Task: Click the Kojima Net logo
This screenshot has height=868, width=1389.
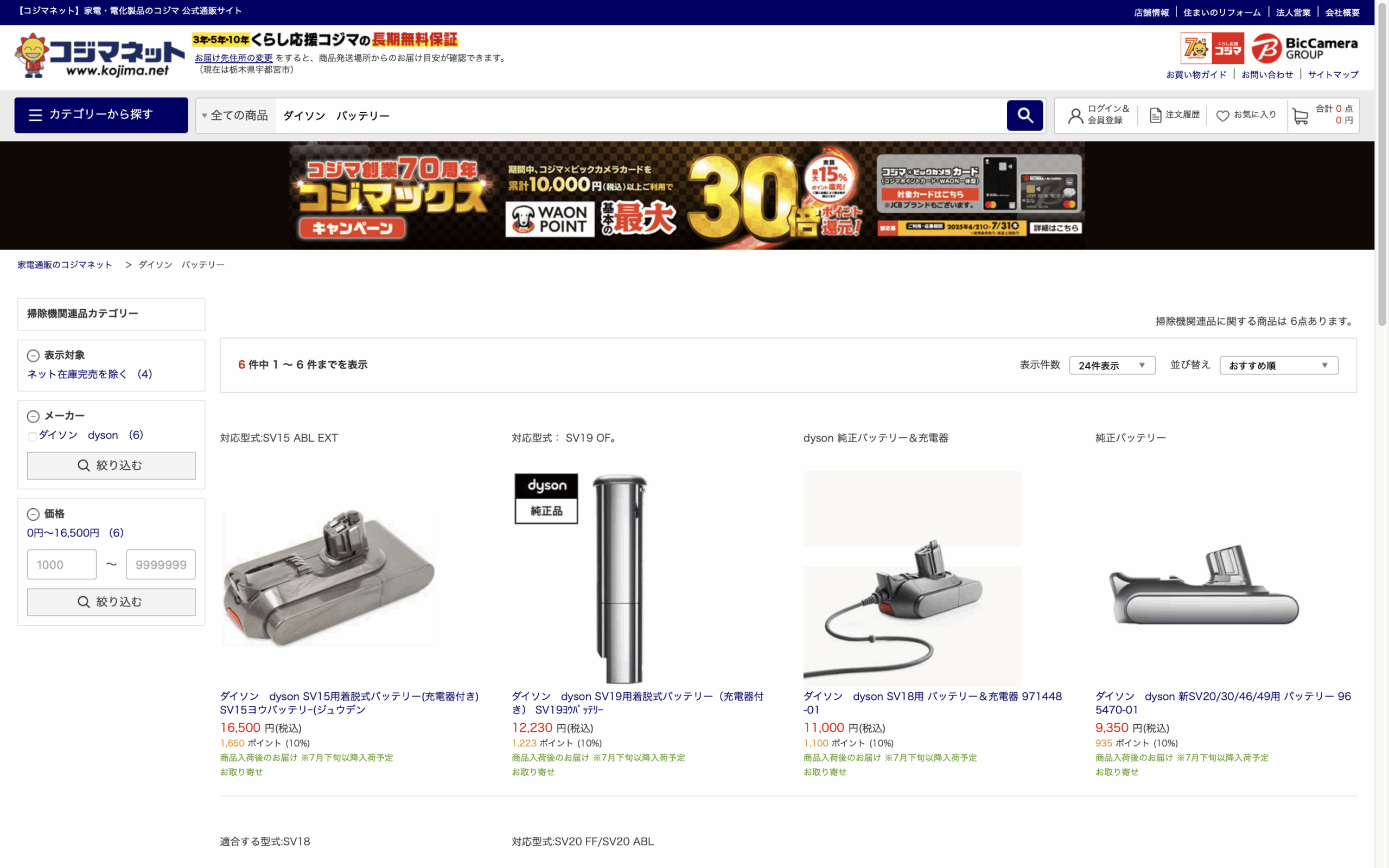Action: (99, 55)
